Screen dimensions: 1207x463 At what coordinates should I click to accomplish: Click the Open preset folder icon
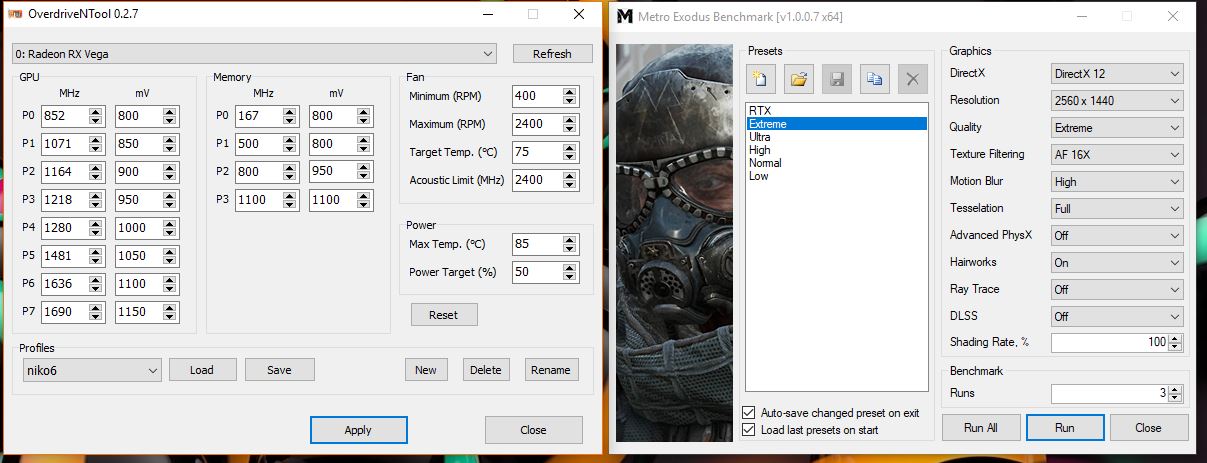click(x=798, y=79)
